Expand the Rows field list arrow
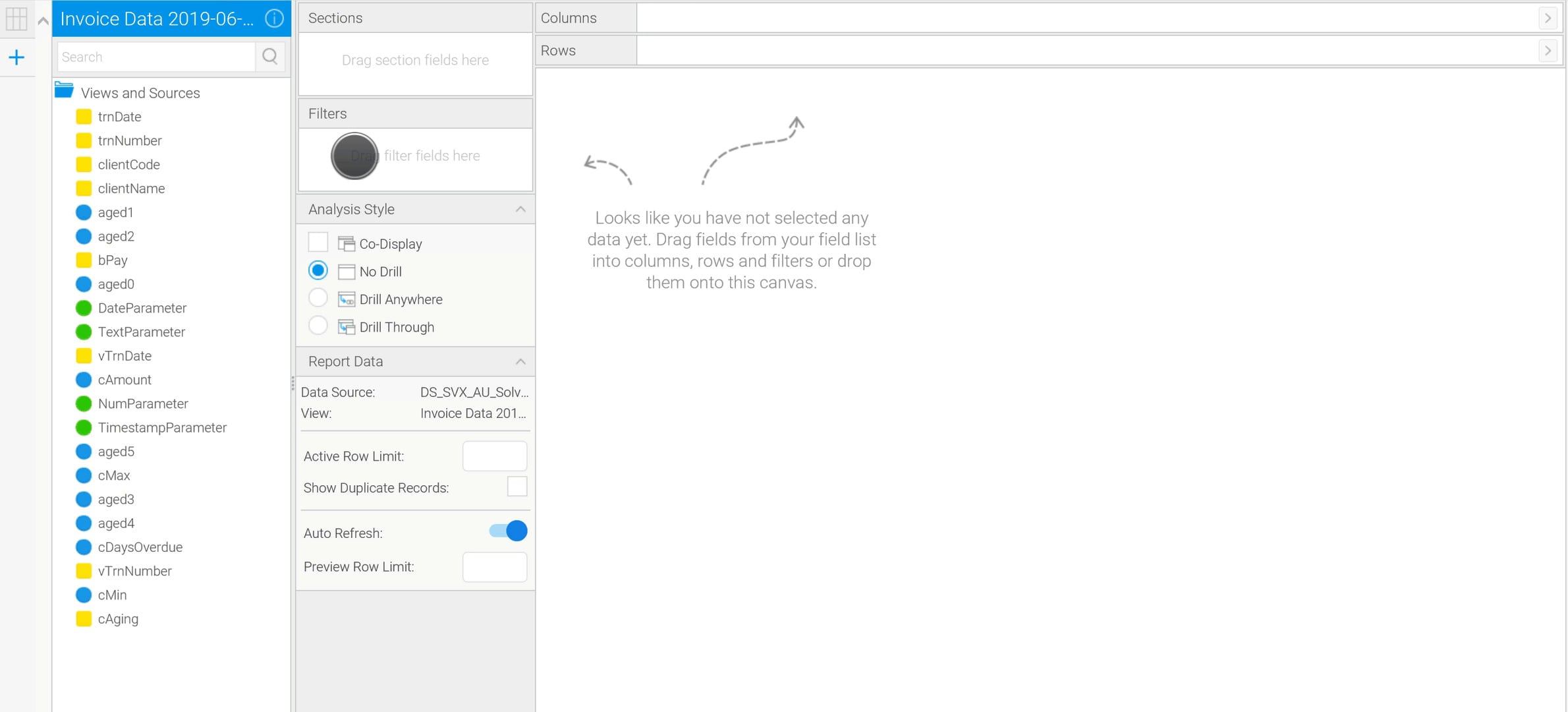Screen dimensions: 1568x712 [1548, 50]
